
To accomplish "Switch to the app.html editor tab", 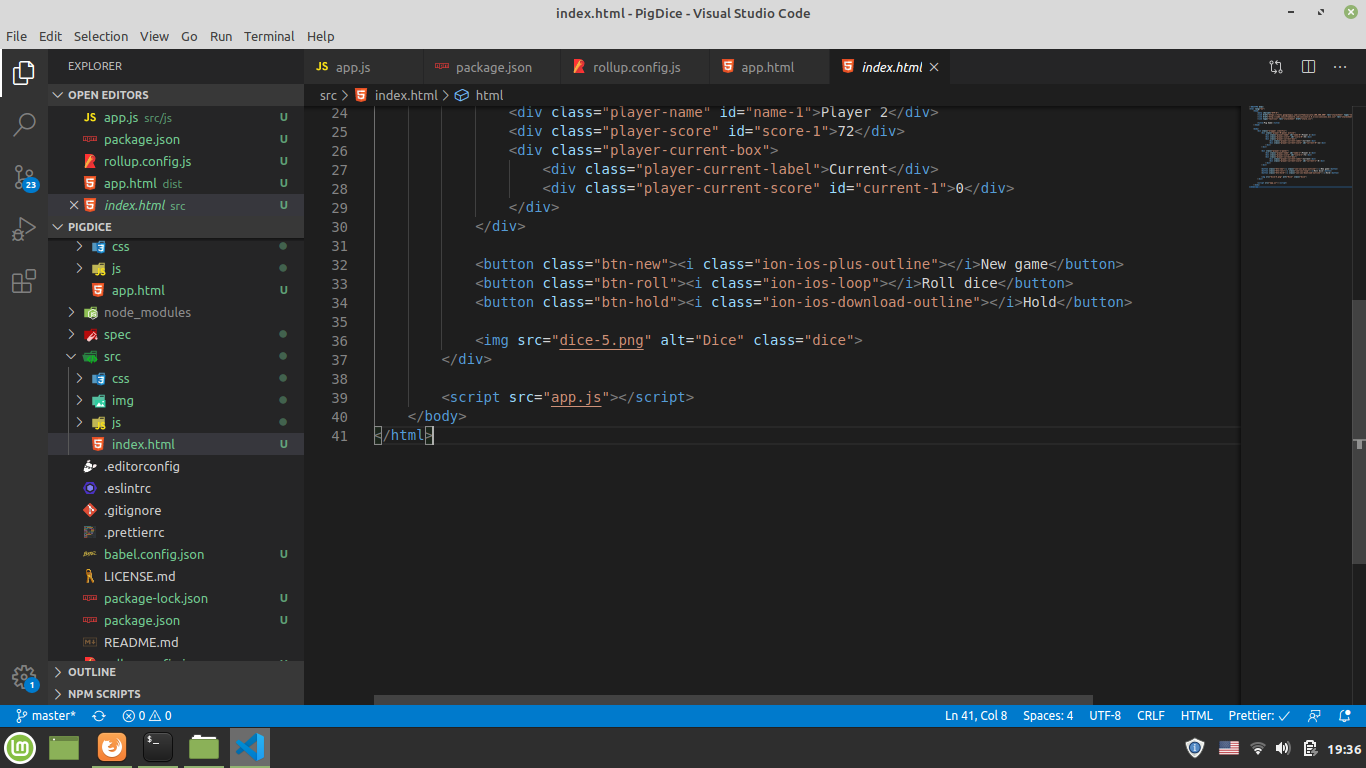I will (769, 67).
